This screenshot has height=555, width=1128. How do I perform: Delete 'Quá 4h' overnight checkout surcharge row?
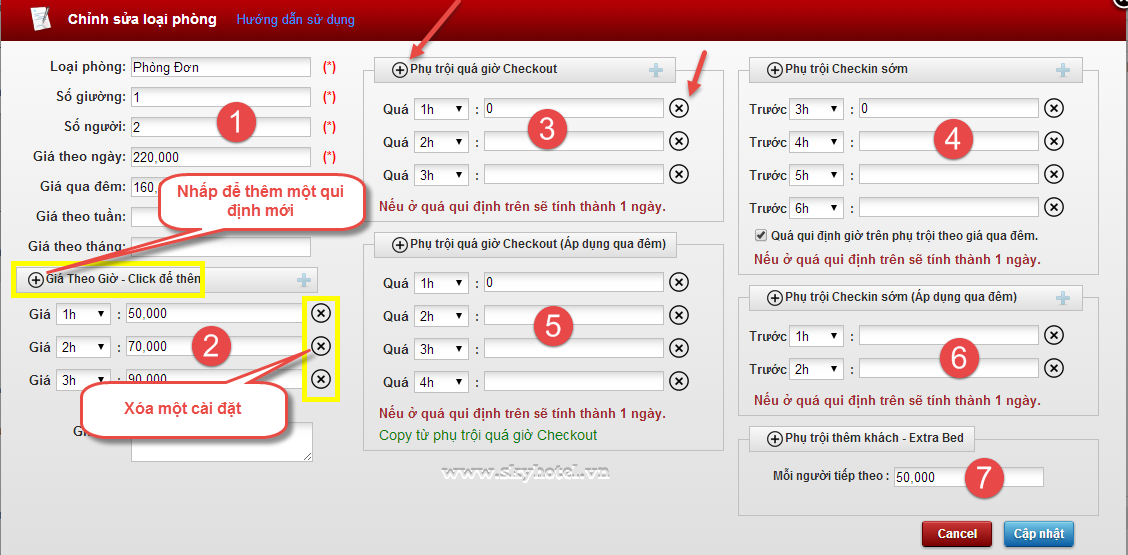coord(679,381)
